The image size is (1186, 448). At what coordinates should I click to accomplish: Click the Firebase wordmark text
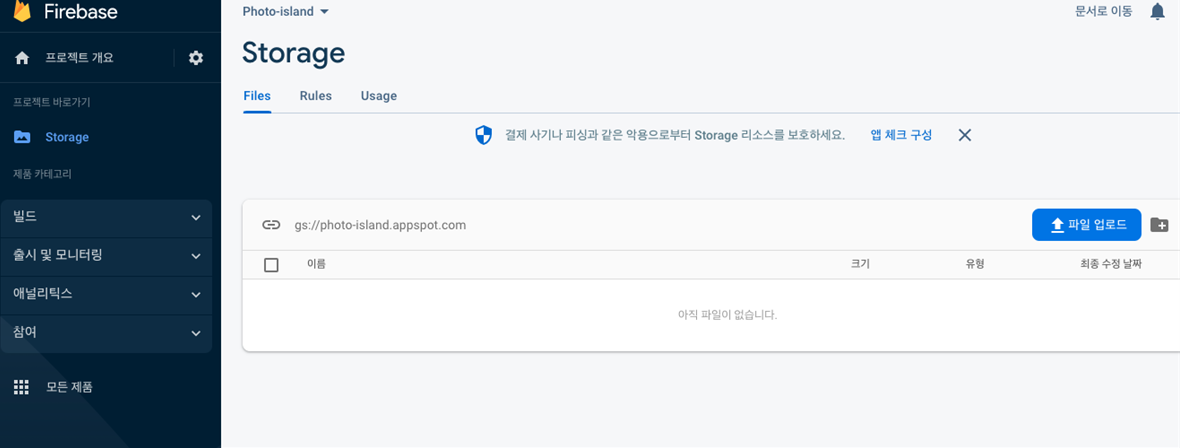coord(81,11)
